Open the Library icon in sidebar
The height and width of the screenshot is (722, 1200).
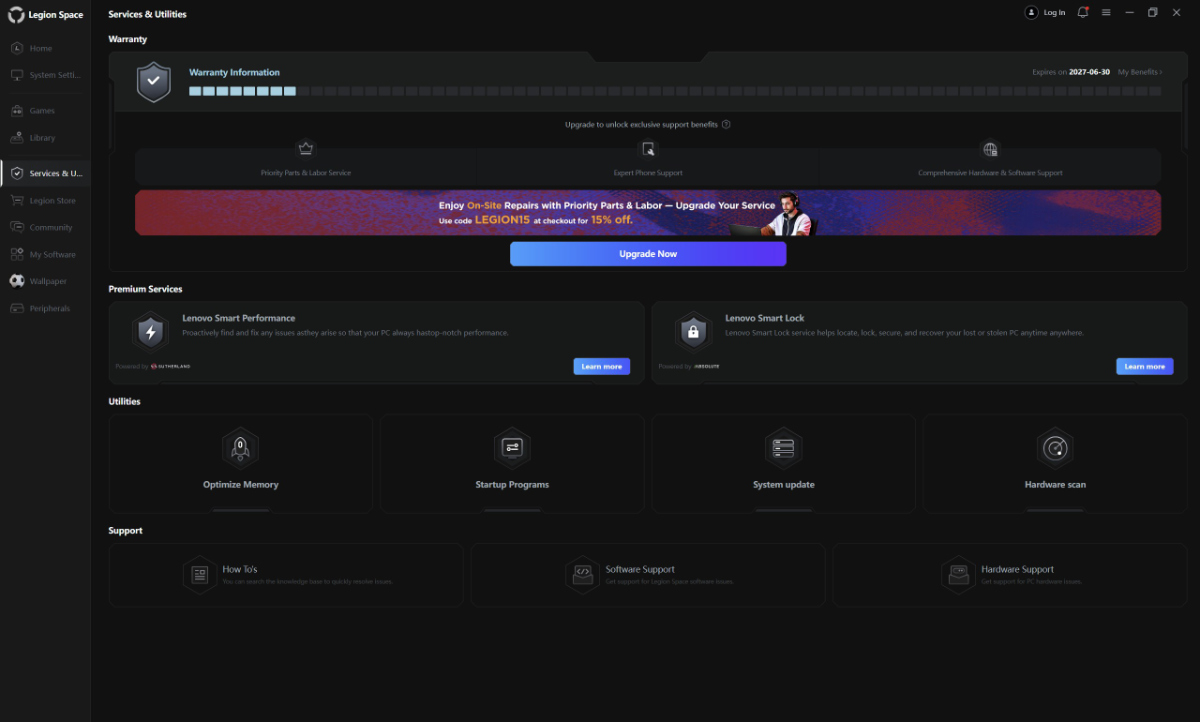pos(17,138)
